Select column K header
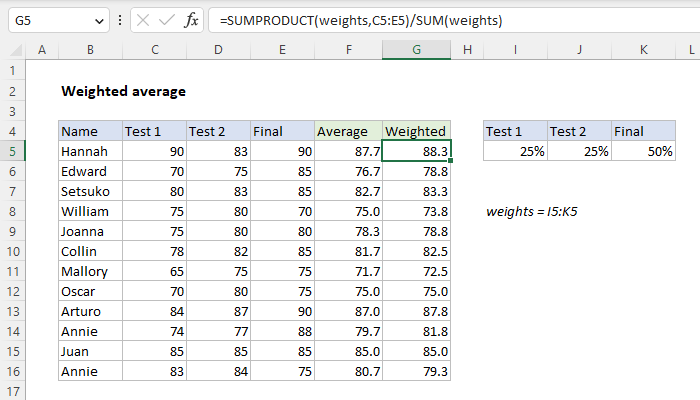 (x=643, y=50)
